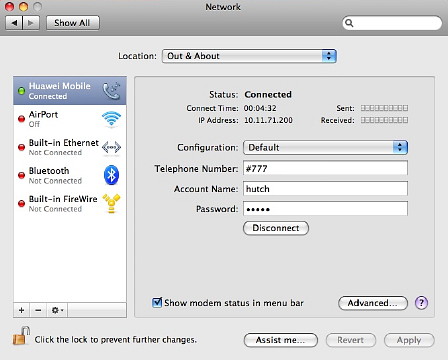Click the red status dot beside Built-in Ethernet
The image size is (448, 360).
tap(21, 147)
